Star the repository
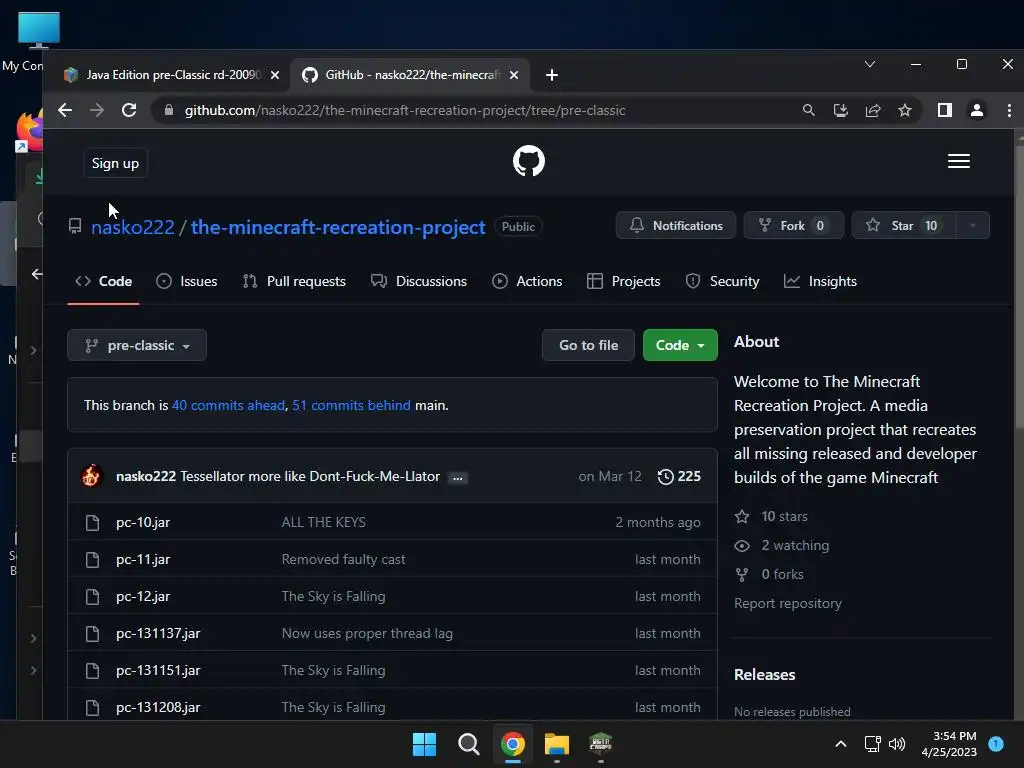Screen dimensions: 1024x768 [904, 225]
